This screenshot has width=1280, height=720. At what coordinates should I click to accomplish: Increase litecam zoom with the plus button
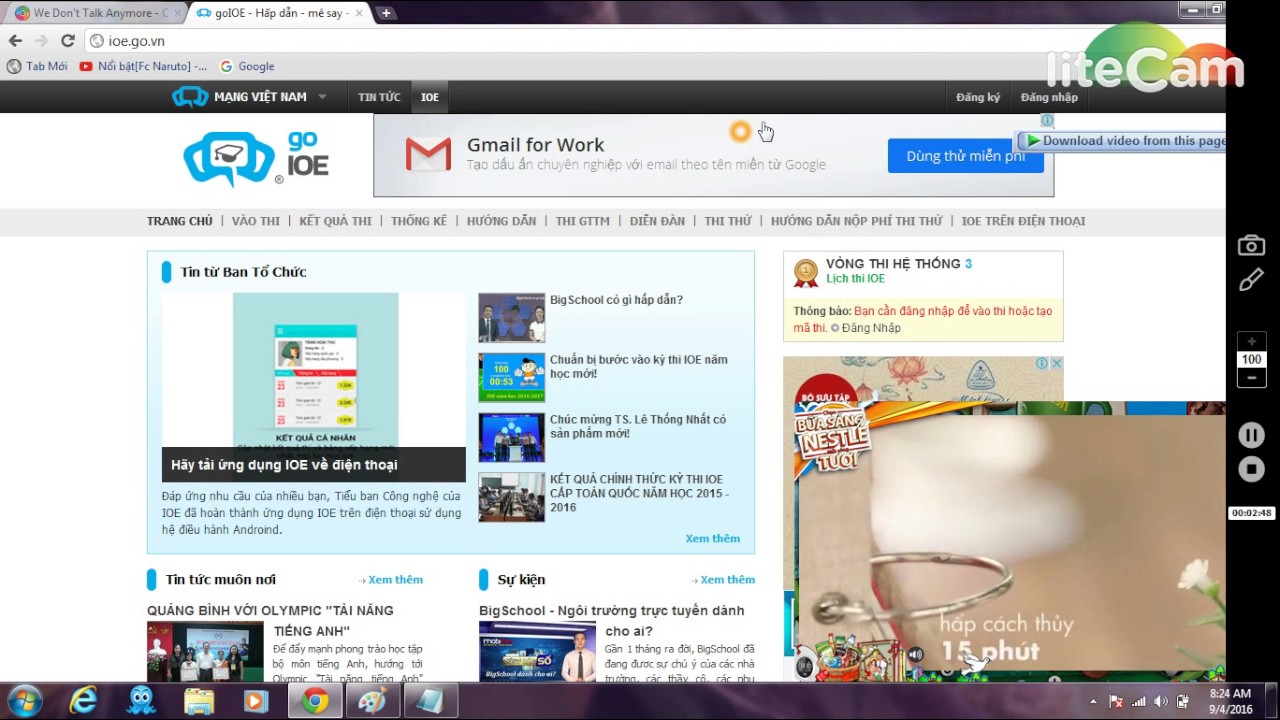click(x=1251, y=341)
